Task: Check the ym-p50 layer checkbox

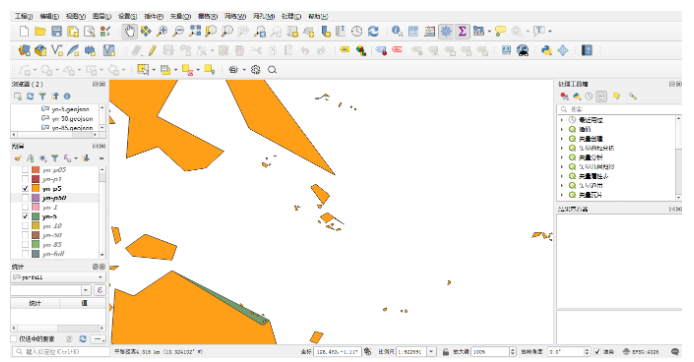Action: coord(25,198)
